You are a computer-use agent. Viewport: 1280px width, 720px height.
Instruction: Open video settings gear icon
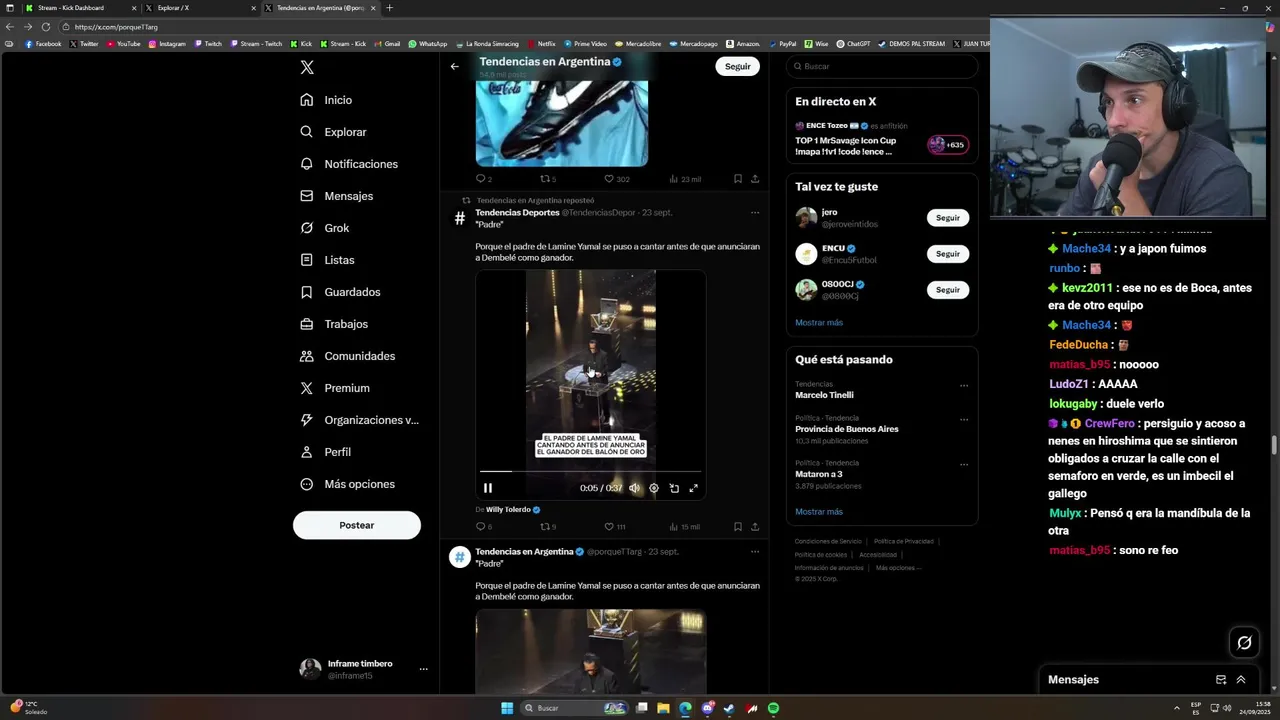[x=654, y=488]
